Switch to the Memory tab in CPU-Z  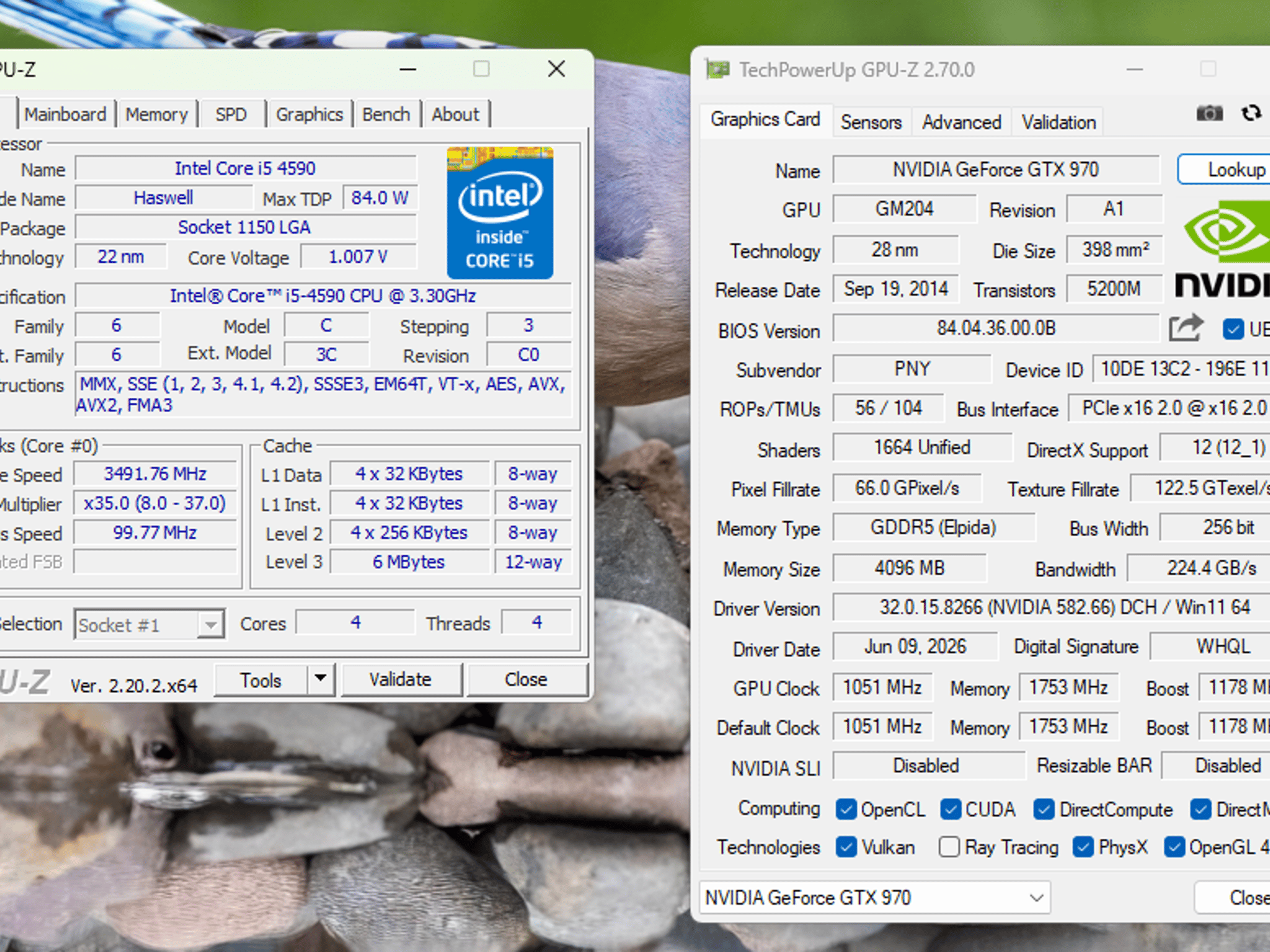point(156,114)
